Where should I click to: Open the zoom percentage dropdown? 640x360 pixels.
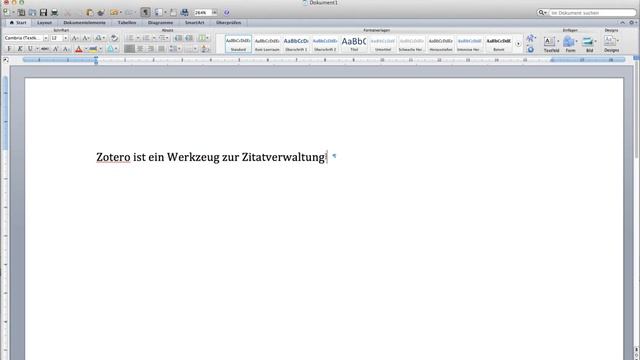tap(215, 13)
